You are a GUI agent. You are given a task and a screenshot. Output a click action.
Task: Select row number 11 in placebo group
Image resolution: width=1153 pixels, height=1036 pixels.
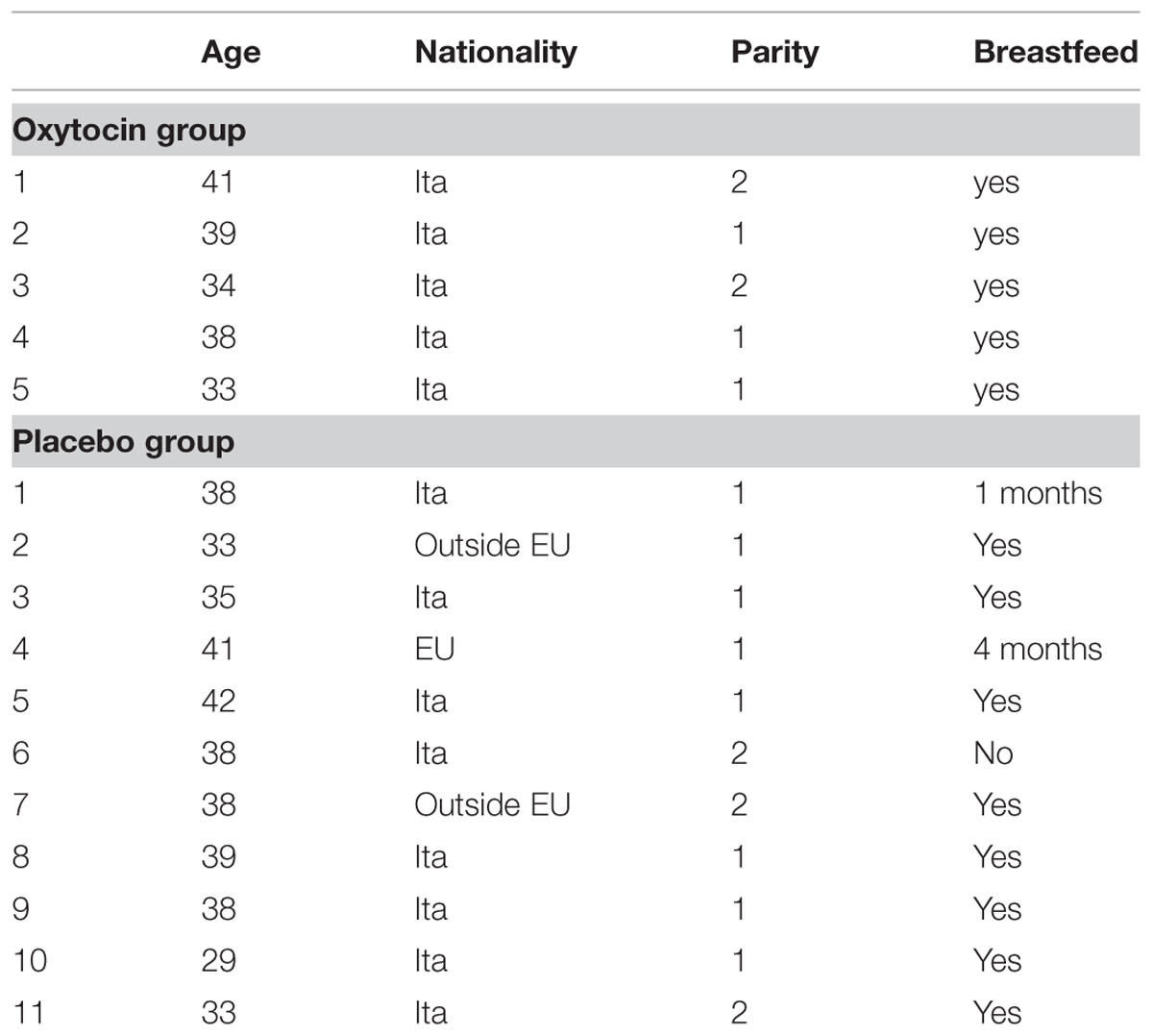coord(29,1012)
